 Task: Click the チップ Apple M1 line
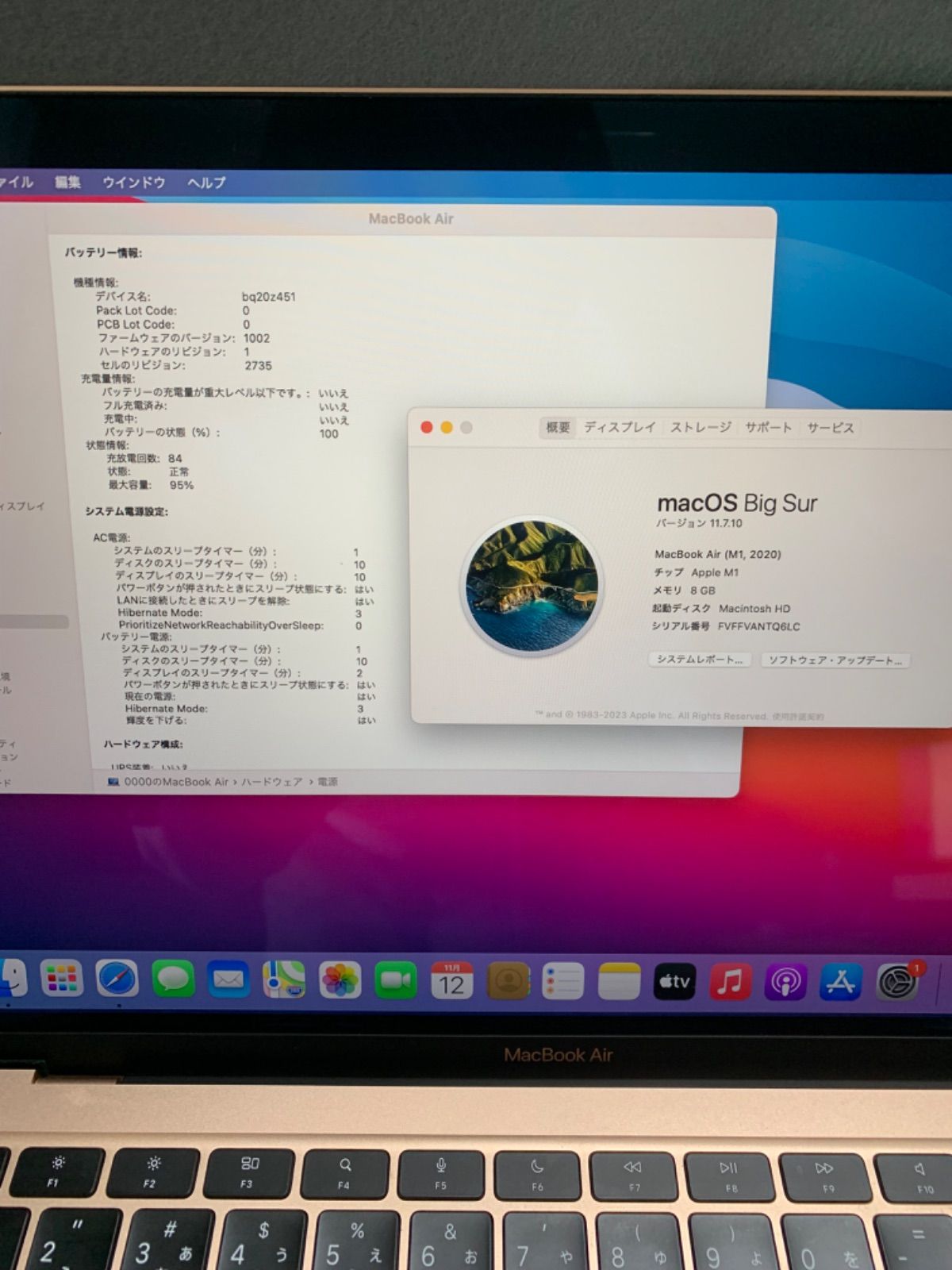696,572
